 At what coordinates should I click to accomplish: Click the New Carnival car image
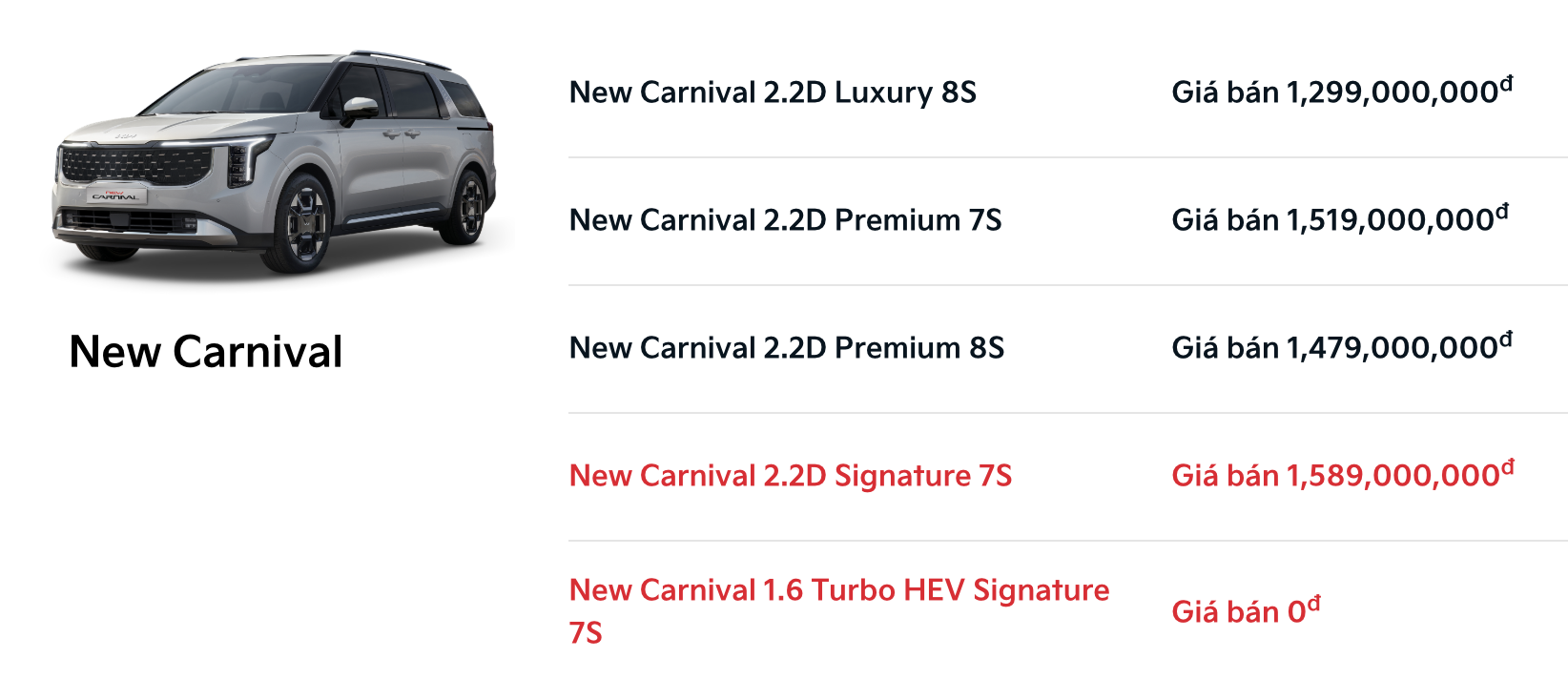pyautogui.click(x=275, y=162)
